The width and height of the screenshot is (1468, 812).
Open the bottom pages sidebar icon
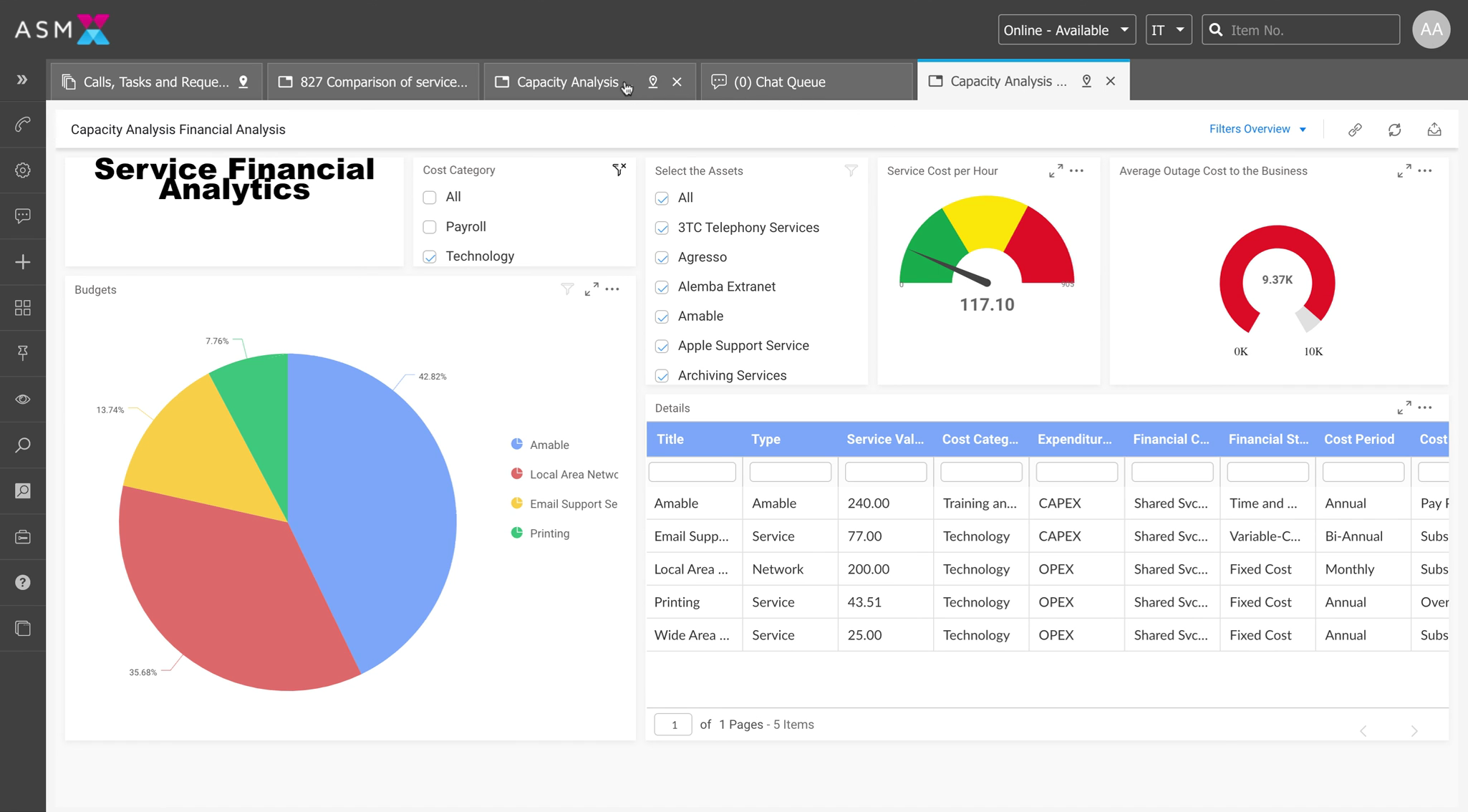[x=22, y=628]
